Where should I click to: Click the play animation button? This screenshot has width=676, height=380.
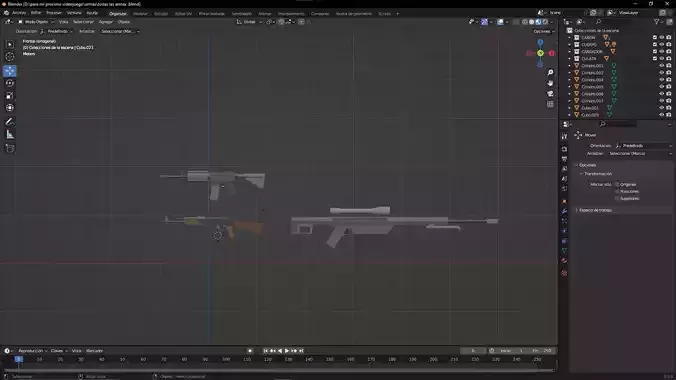287,351
